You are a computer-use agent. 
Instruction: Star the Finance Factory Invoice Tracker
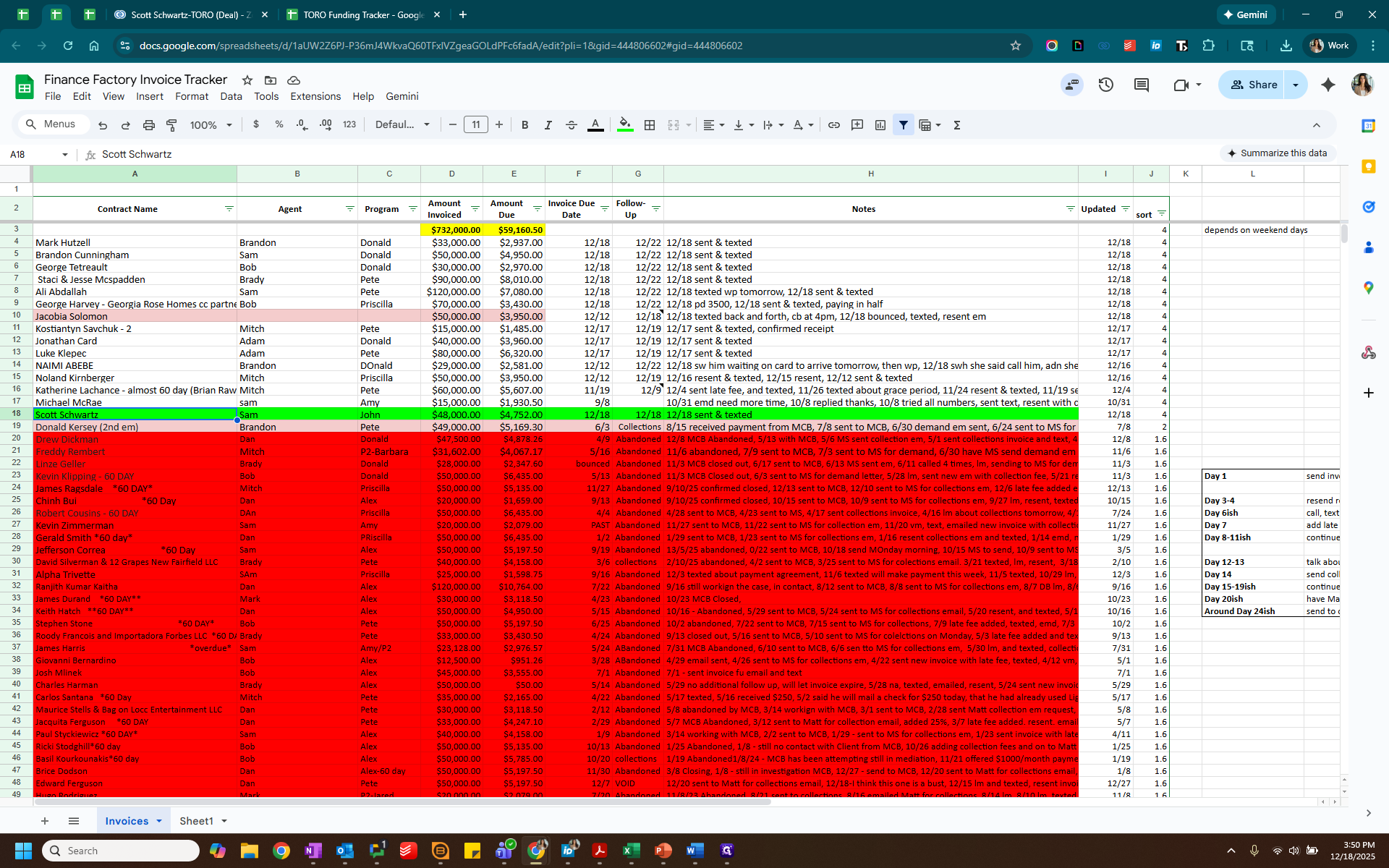click(247, 80)
